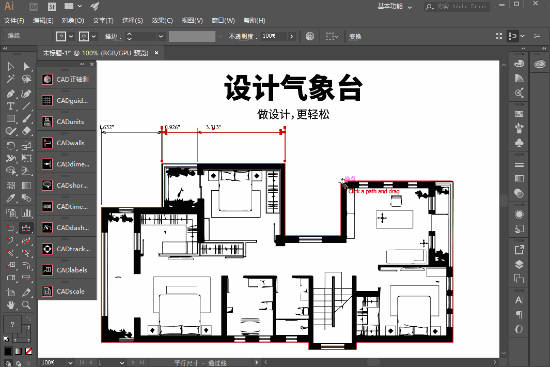The image size is (550, 367).
Task: Click the rocket GPU performance icon
Action: pyautogui.click(x=95, y=6)
